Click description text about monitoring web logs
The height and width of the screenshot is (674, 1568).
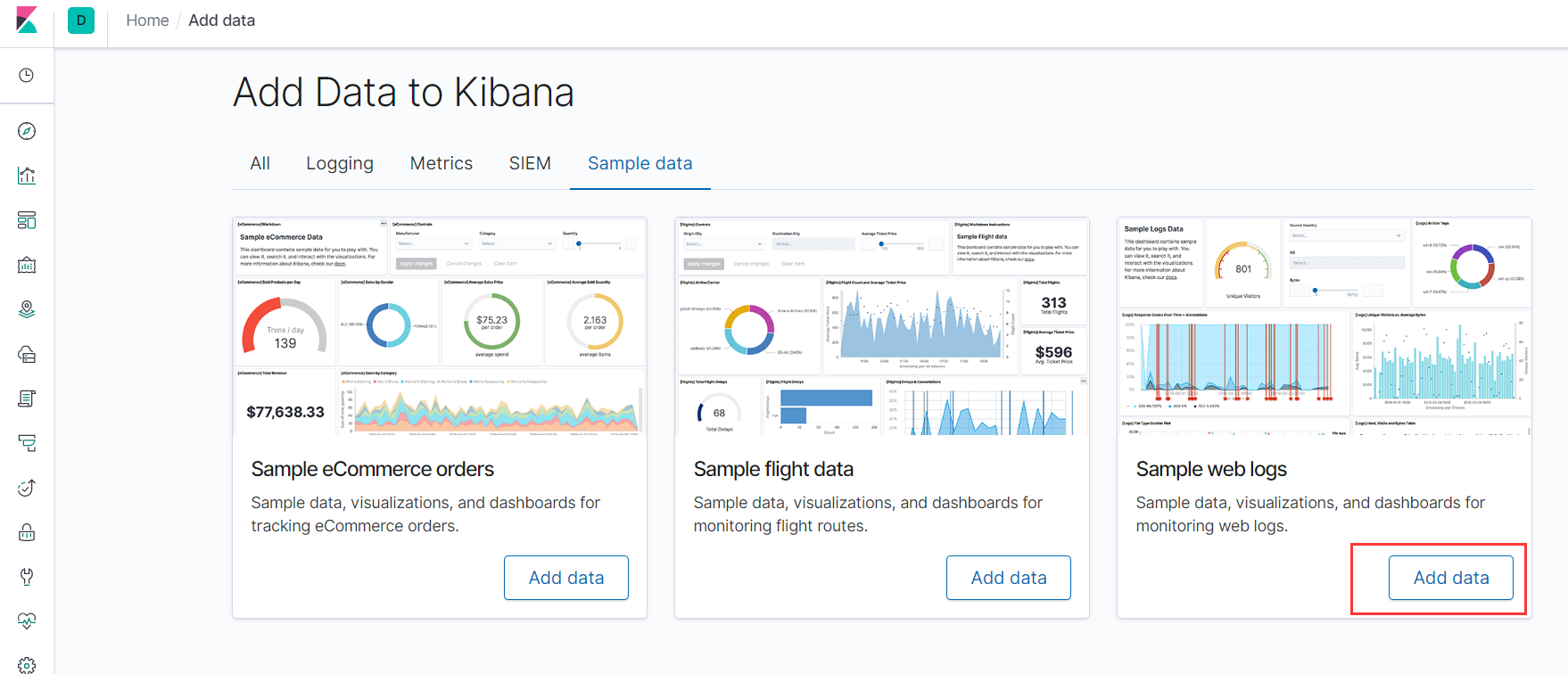click(x=1310, y=514)
